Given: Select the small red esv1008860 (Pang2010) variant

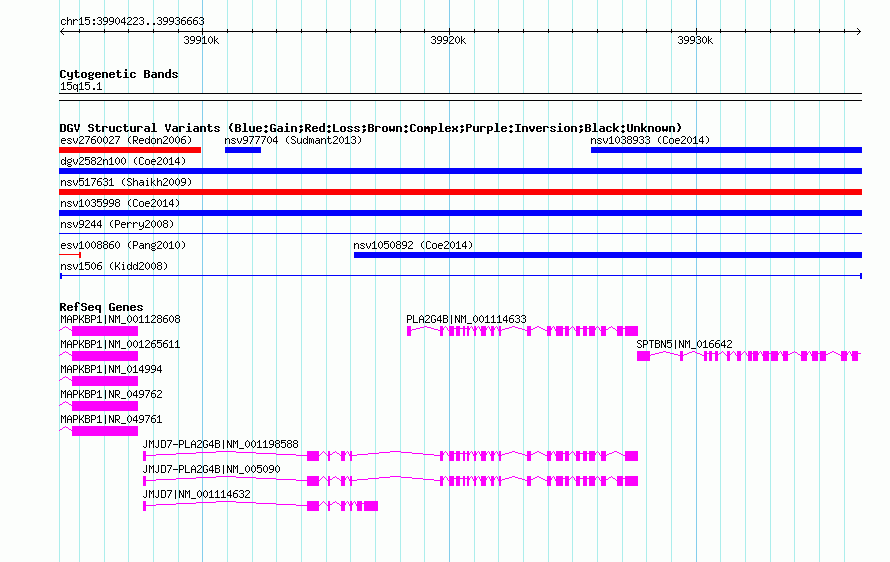Looking at the screenshot, I should pos(70,255).
